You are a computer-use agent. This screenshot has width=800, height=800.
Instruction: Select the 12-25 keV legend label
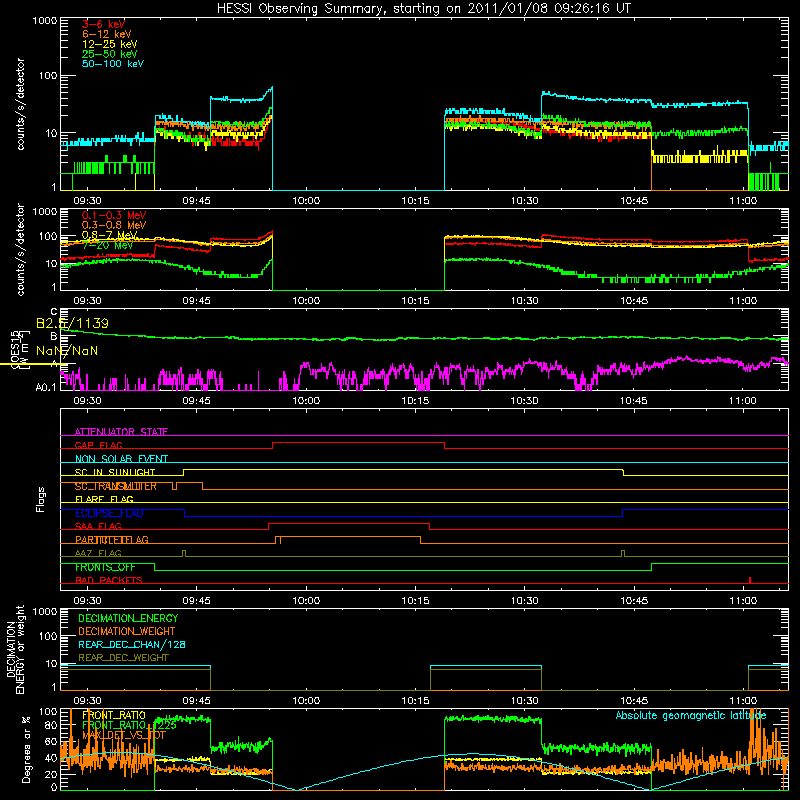coord(109,44)
